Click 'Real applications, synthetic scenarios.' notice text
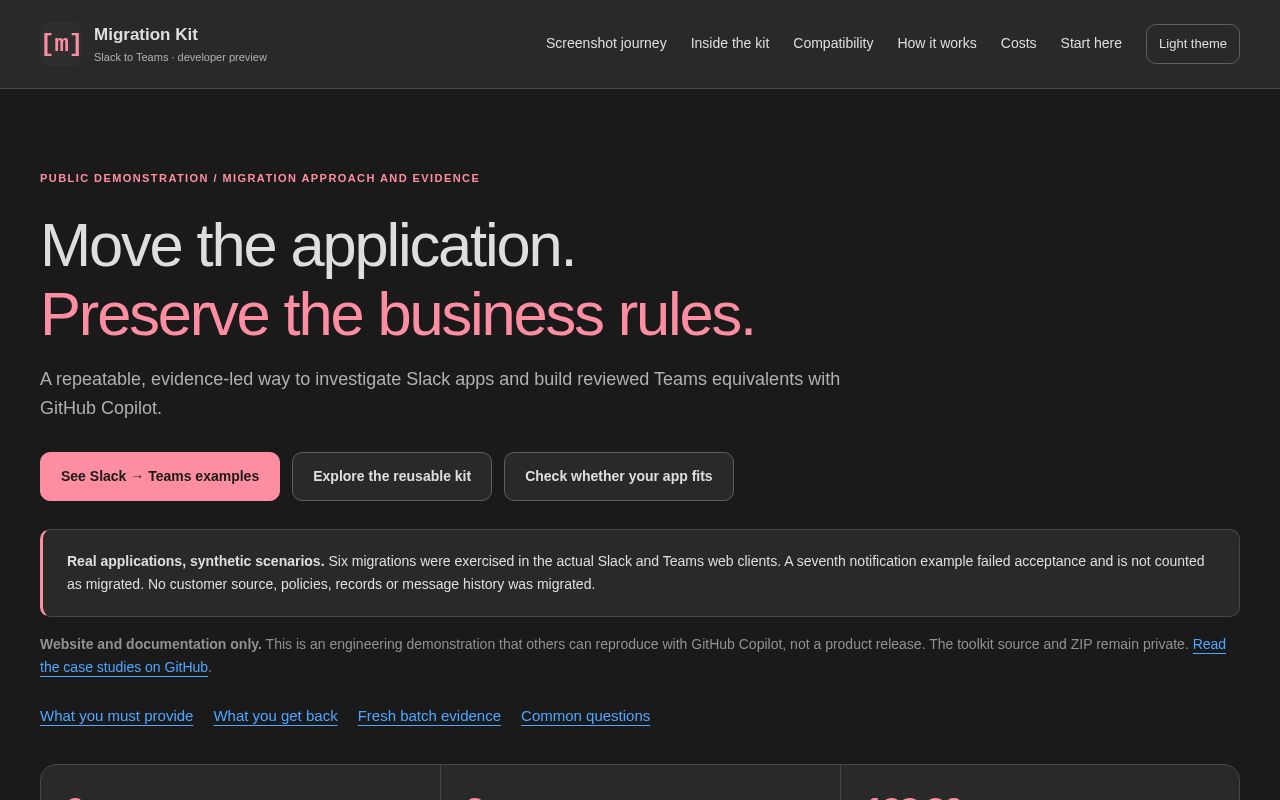 pyautogui.click(x=196, y=561)
